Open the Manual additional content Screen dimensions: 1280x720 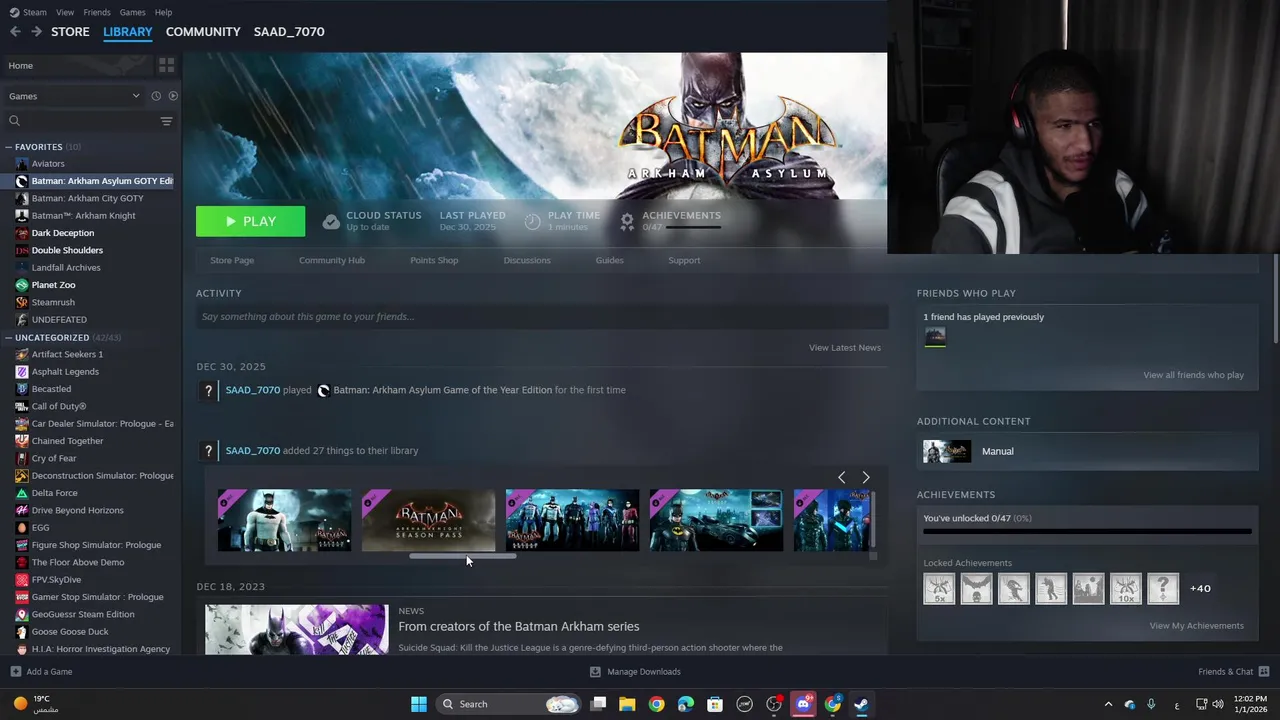point(1087,451)
